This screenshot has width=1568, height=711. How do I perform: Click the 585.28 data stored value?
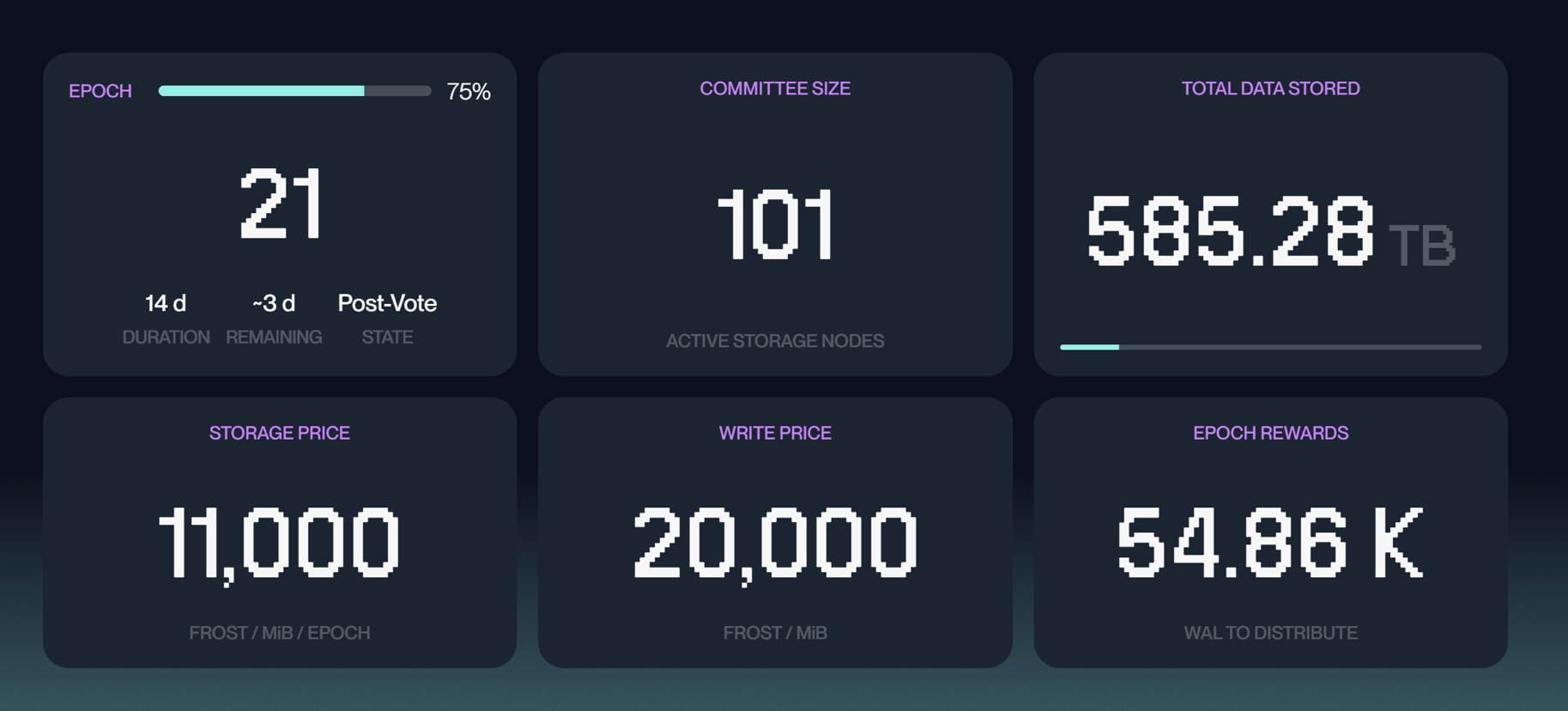point(1230,230)
